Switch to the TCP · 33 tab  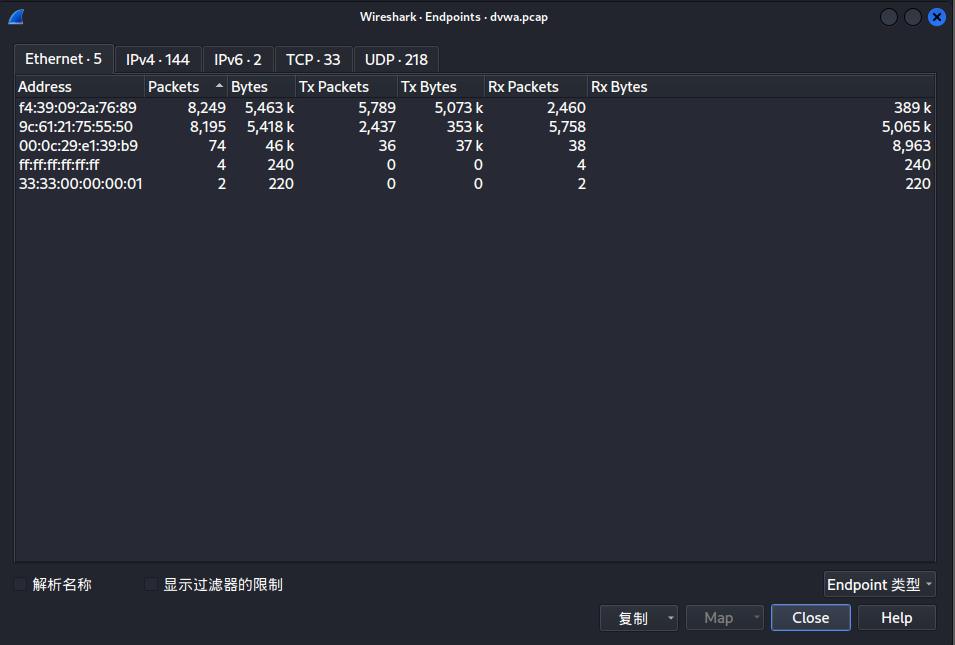pyautogui.click(x=313, y=60)
